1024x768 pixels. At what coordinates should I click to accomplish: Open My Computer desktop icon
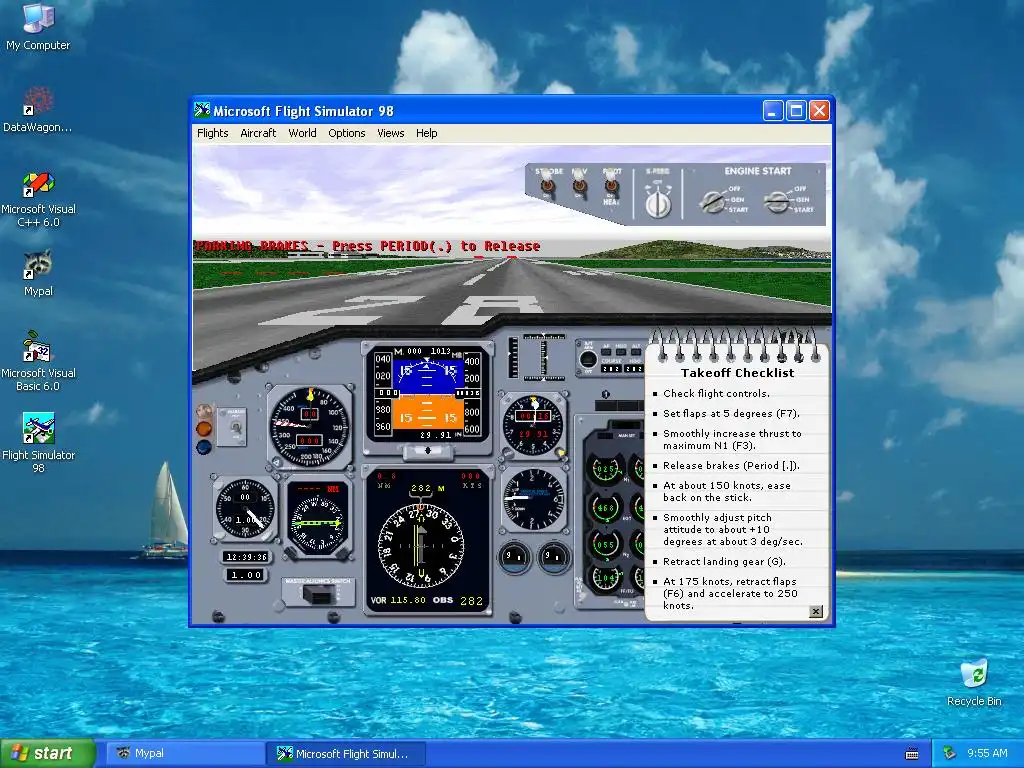pyautogui.click(x=38, y=26)
